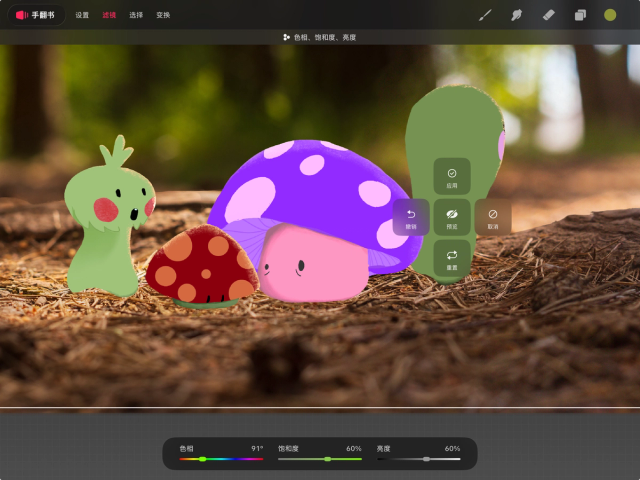
Task: Tap the 重置 (Reset) loop button
Action: coord(452,259)
